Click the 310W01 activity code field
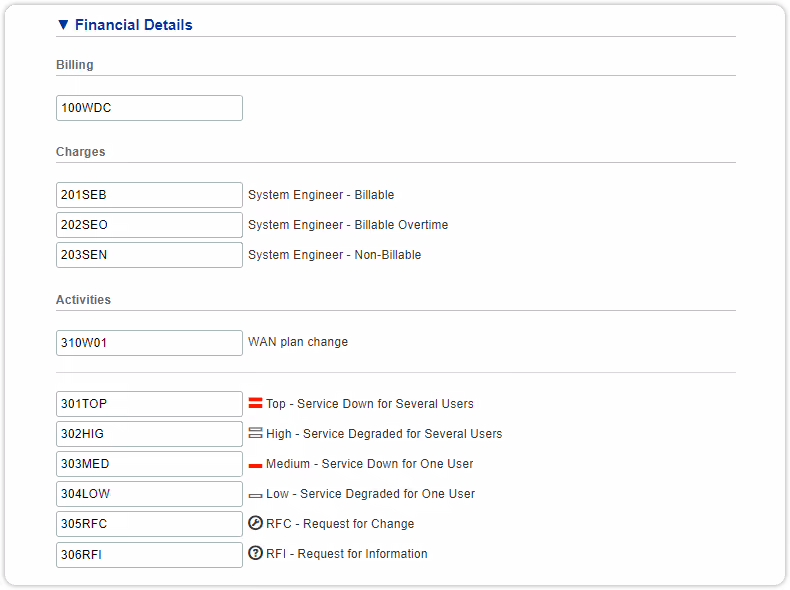The width and height of the screenshot is (790, 590). [149, 343]
